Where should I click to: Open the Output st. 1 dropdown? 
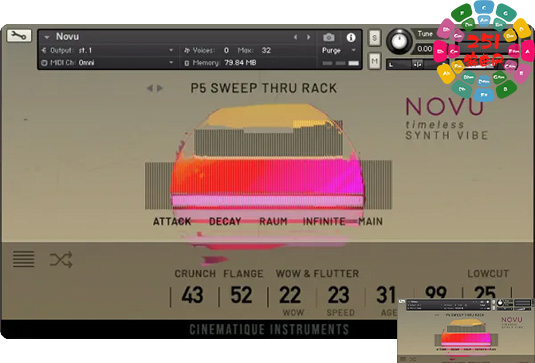tap(107, 50)
